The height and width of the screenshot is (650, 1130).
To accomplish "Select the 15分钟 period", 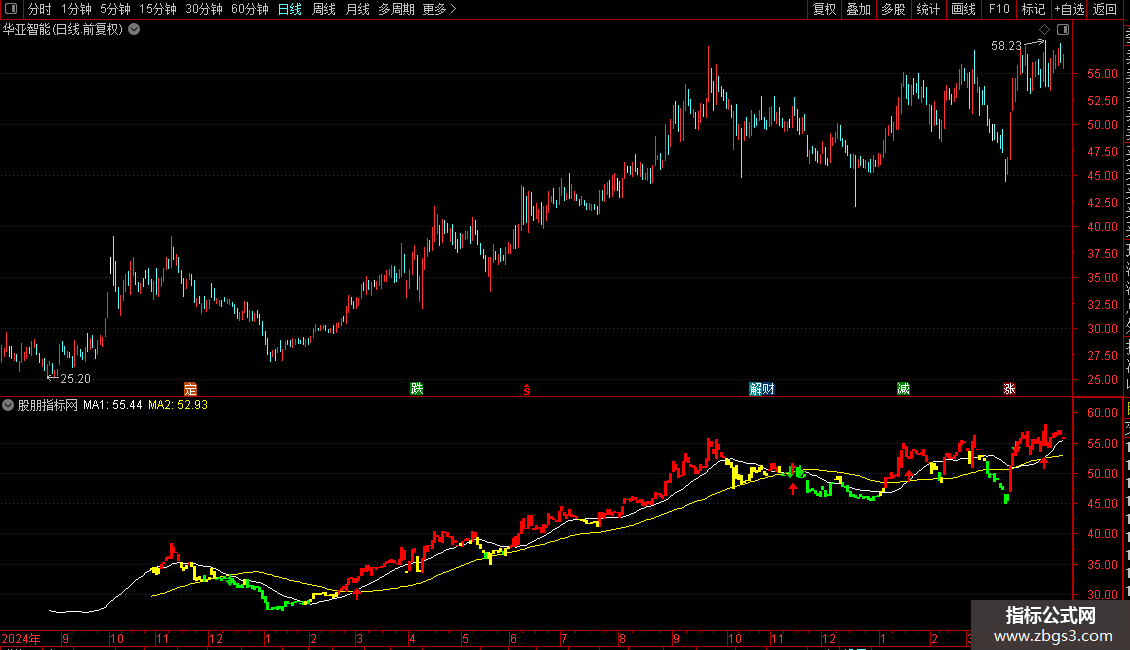I will 158,9.
